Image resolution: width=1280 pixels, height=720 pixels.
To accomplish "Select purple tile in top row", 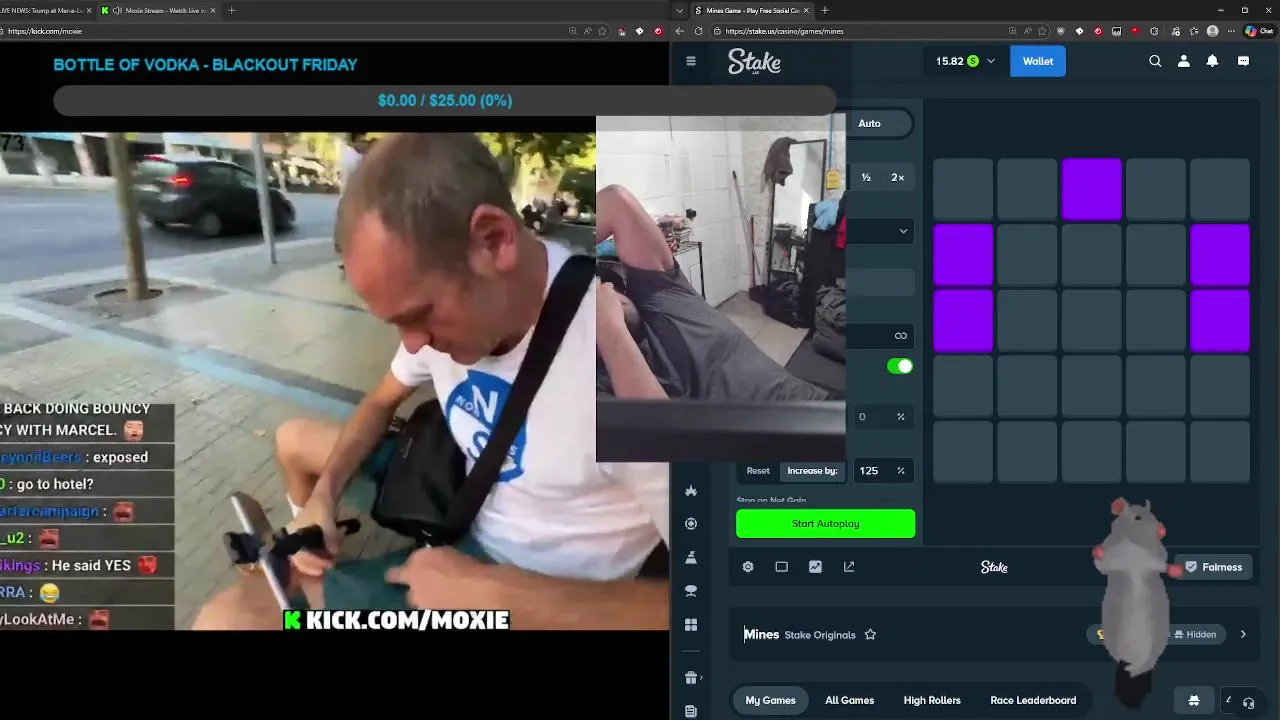I will pyautogui.click(x=1092, y=189).
